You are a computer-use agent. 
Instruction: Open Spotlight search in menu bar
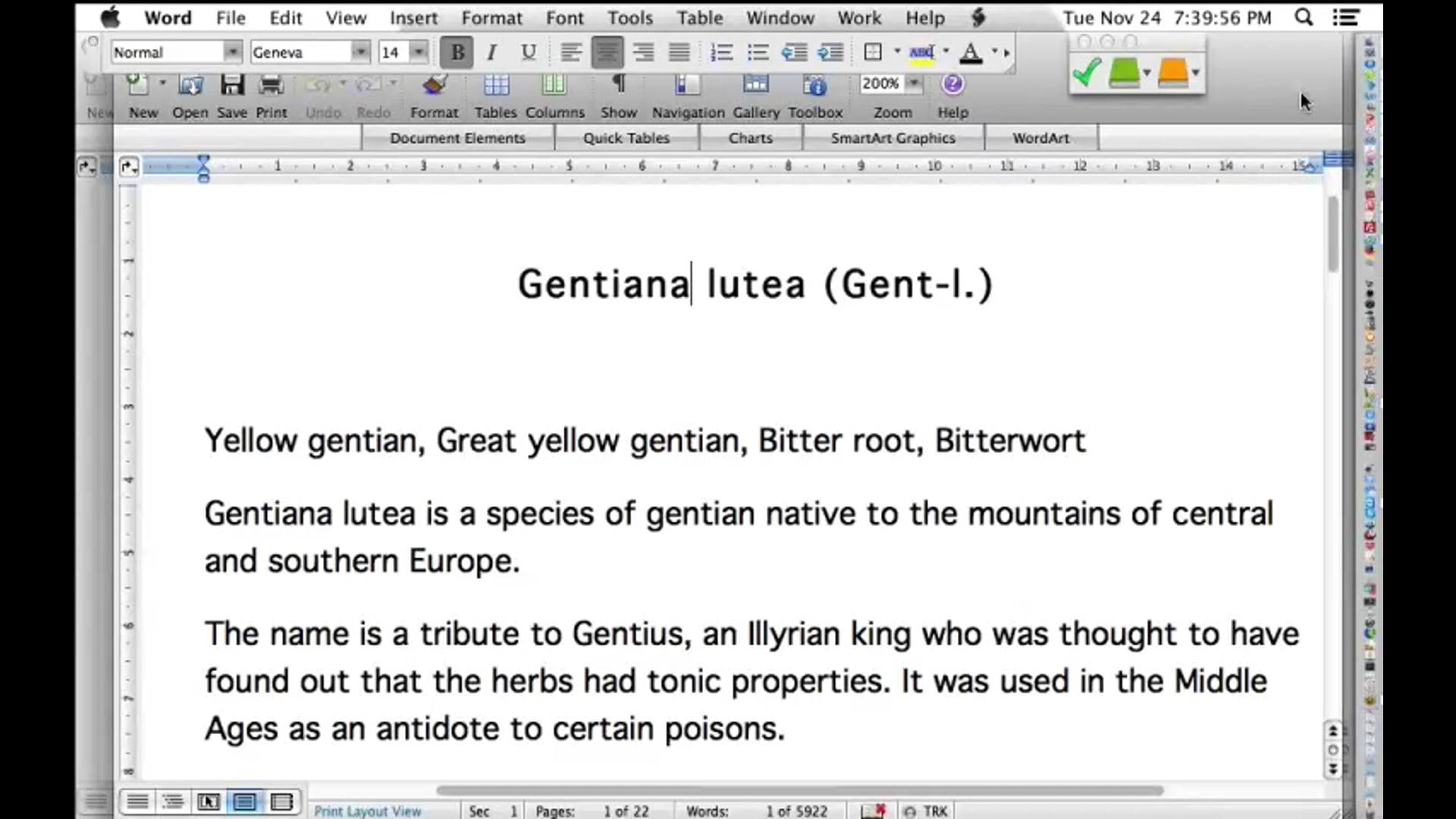click(1303, 17)
